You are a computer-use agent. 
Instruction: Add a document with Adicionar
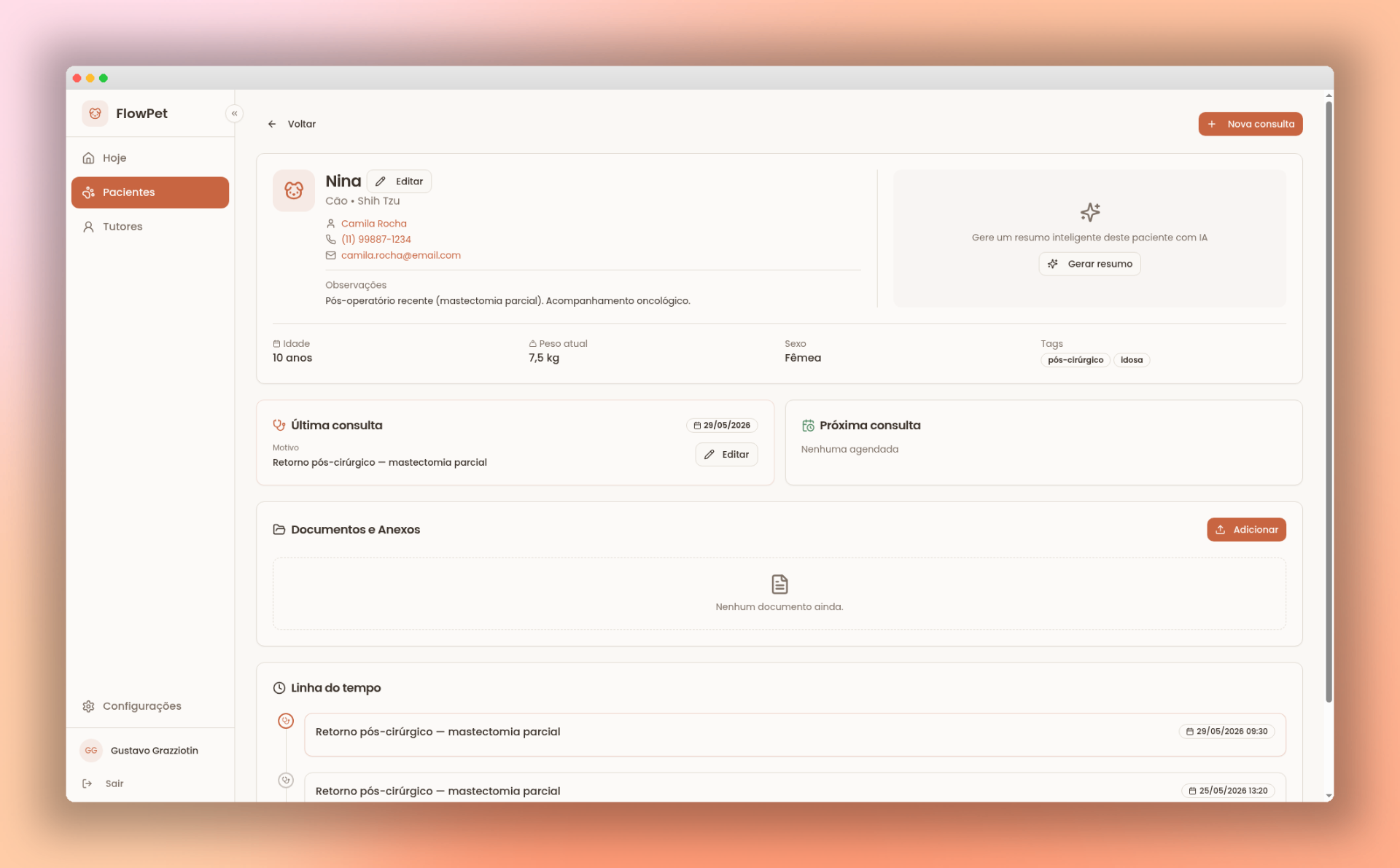click(1246, 530)
